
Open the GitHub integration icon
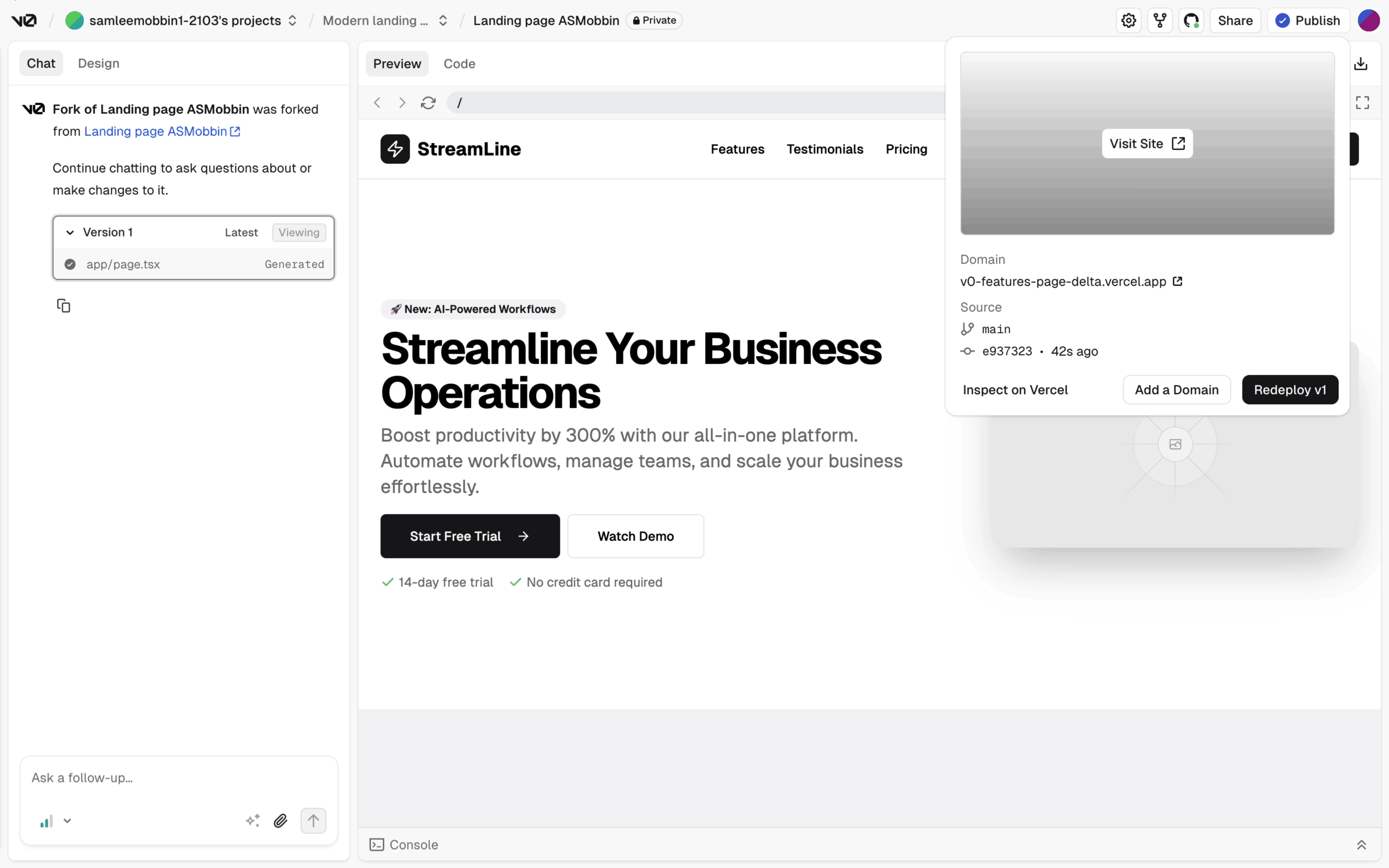(1191, 21)
